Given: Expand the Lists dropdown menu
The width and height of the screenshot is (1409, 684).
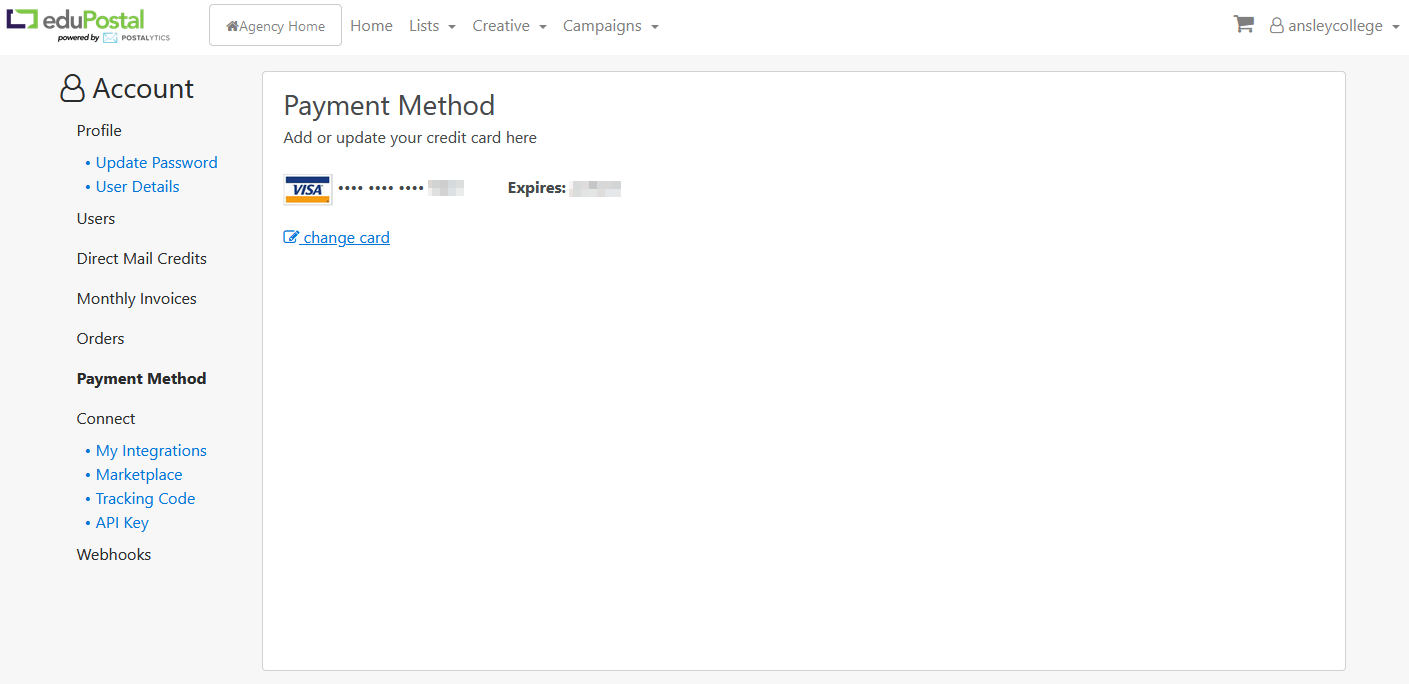Looking at the screenshot, I should coord(432,26).
